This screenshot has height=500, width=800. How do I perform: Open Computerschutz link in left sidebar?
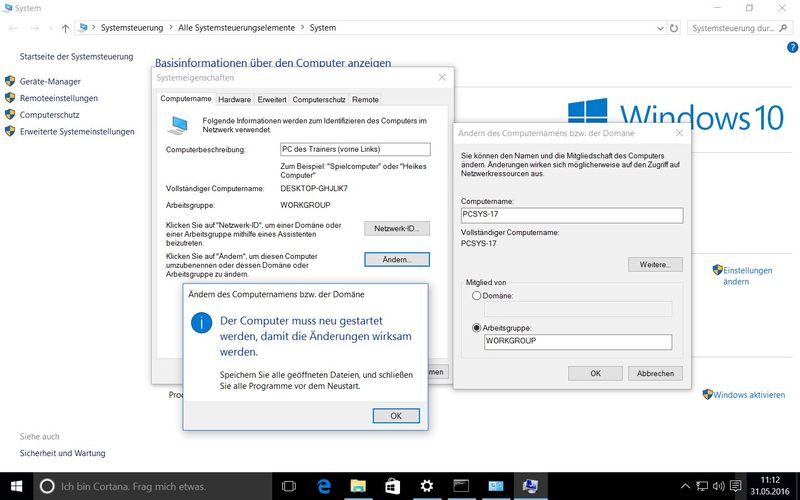(x=49, y=115)
